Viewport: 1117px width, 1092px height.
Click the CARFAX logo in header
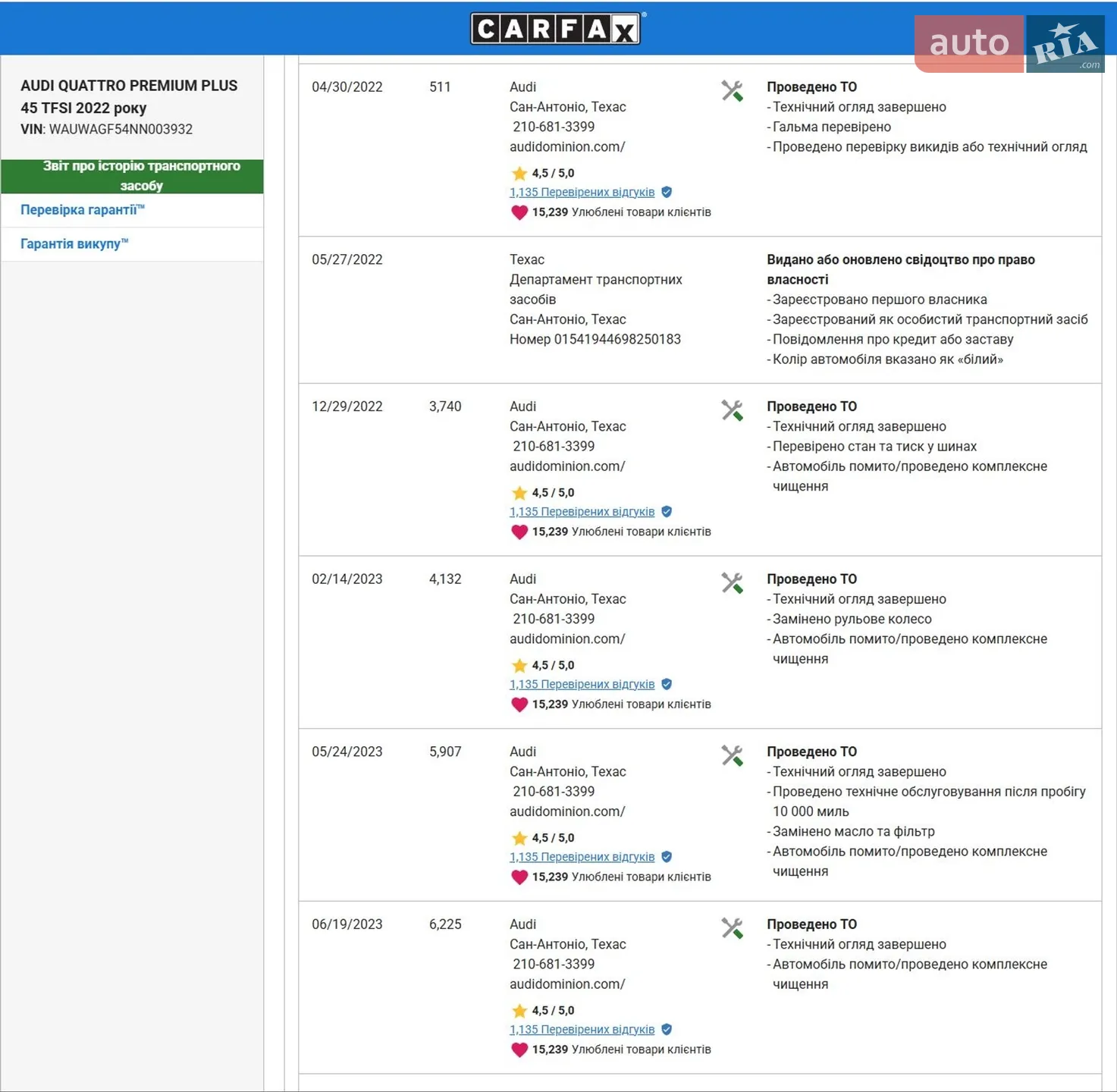pyautogui.click(x=556, y=29)
